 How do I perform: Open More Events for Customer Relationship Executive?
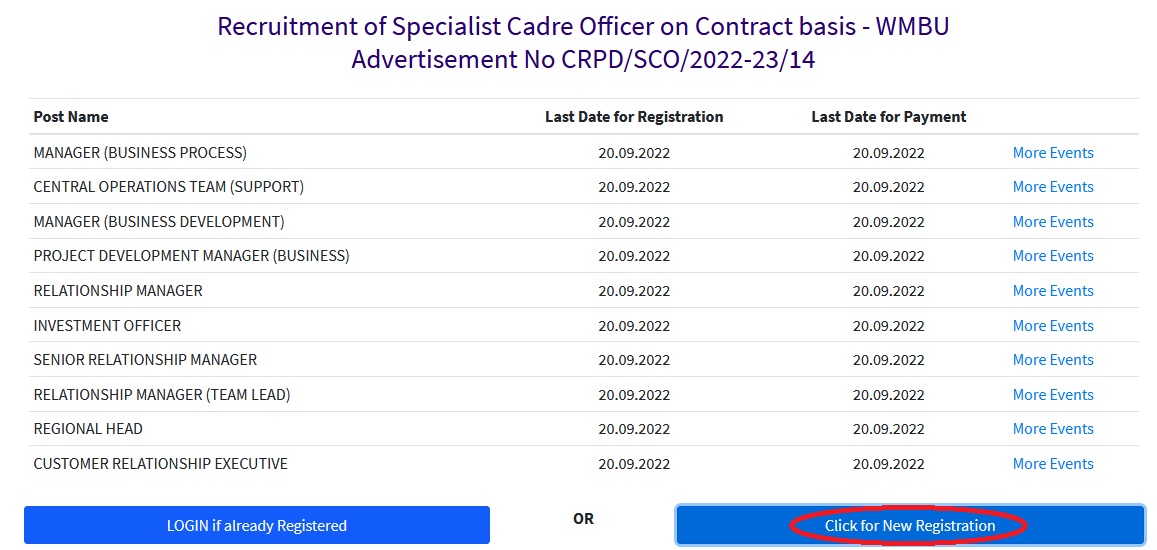pos(1052,464)
